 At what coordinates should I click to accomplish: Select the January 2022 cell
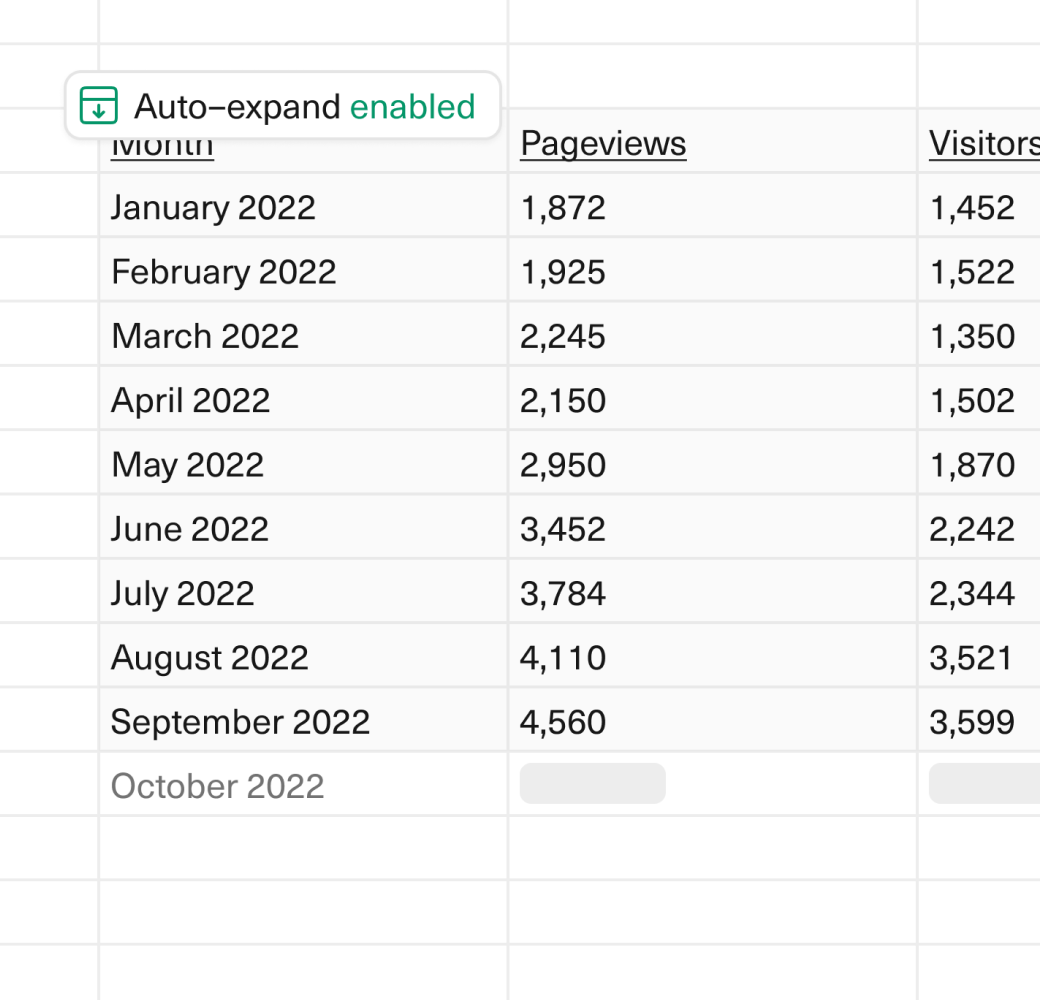[x=213, y=207]
